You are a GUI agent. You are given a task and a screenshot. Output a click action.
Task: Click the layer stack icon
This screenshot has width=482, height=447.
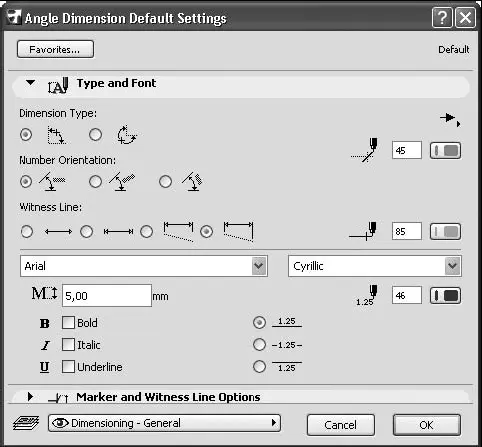(26, 423)
